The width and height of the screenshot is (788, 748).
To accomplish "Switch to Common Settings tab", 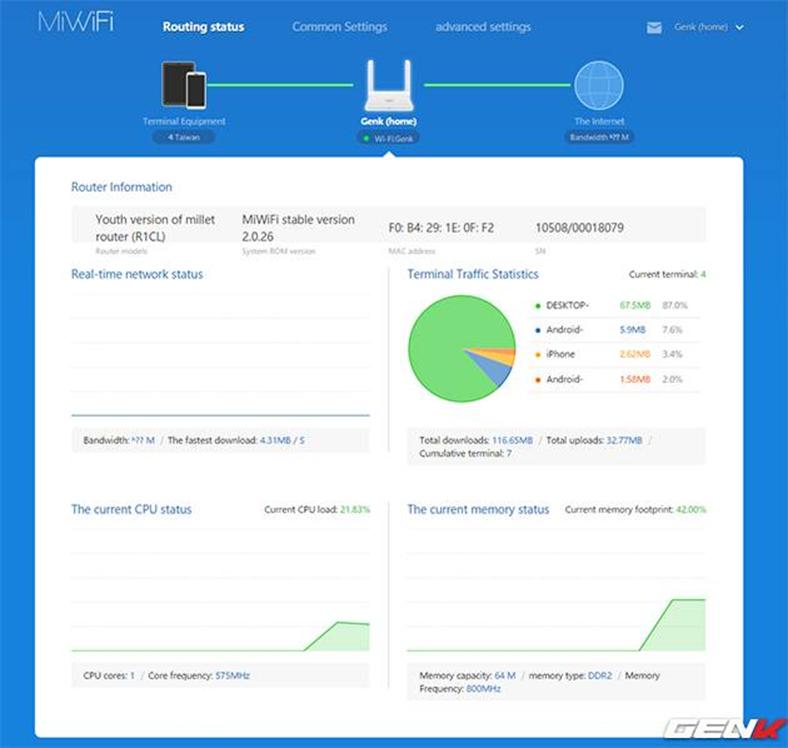I will pos(340,27).
